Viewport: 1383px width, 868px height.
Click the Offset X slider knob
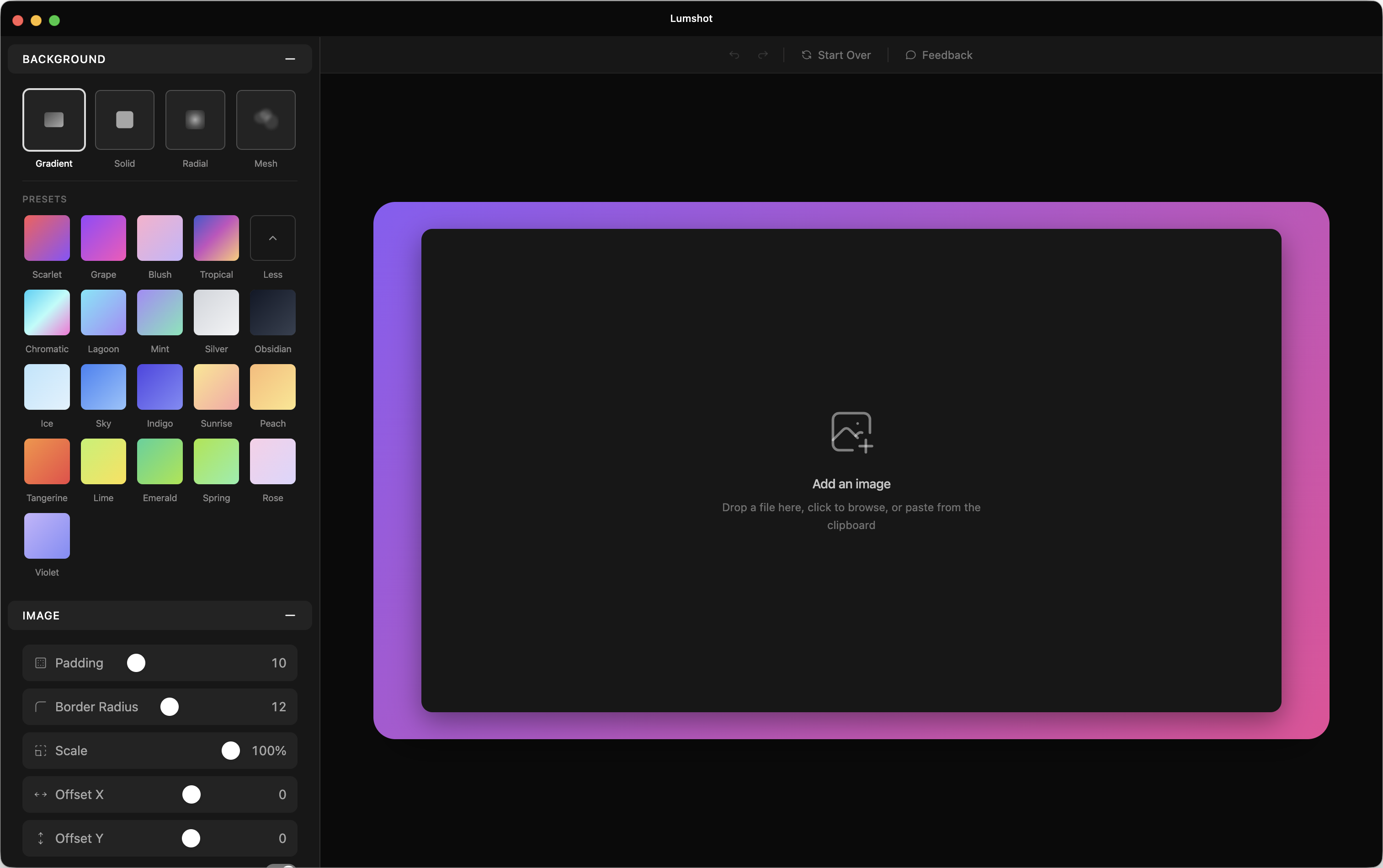(191, 794)
